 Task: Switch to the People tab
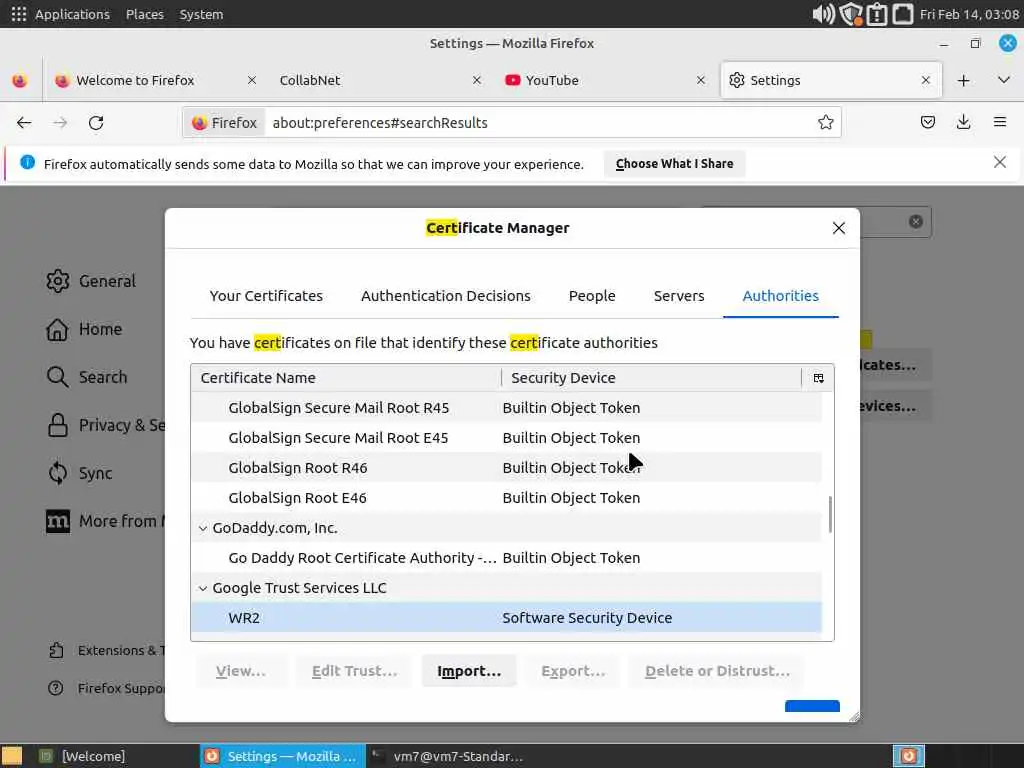592,296
